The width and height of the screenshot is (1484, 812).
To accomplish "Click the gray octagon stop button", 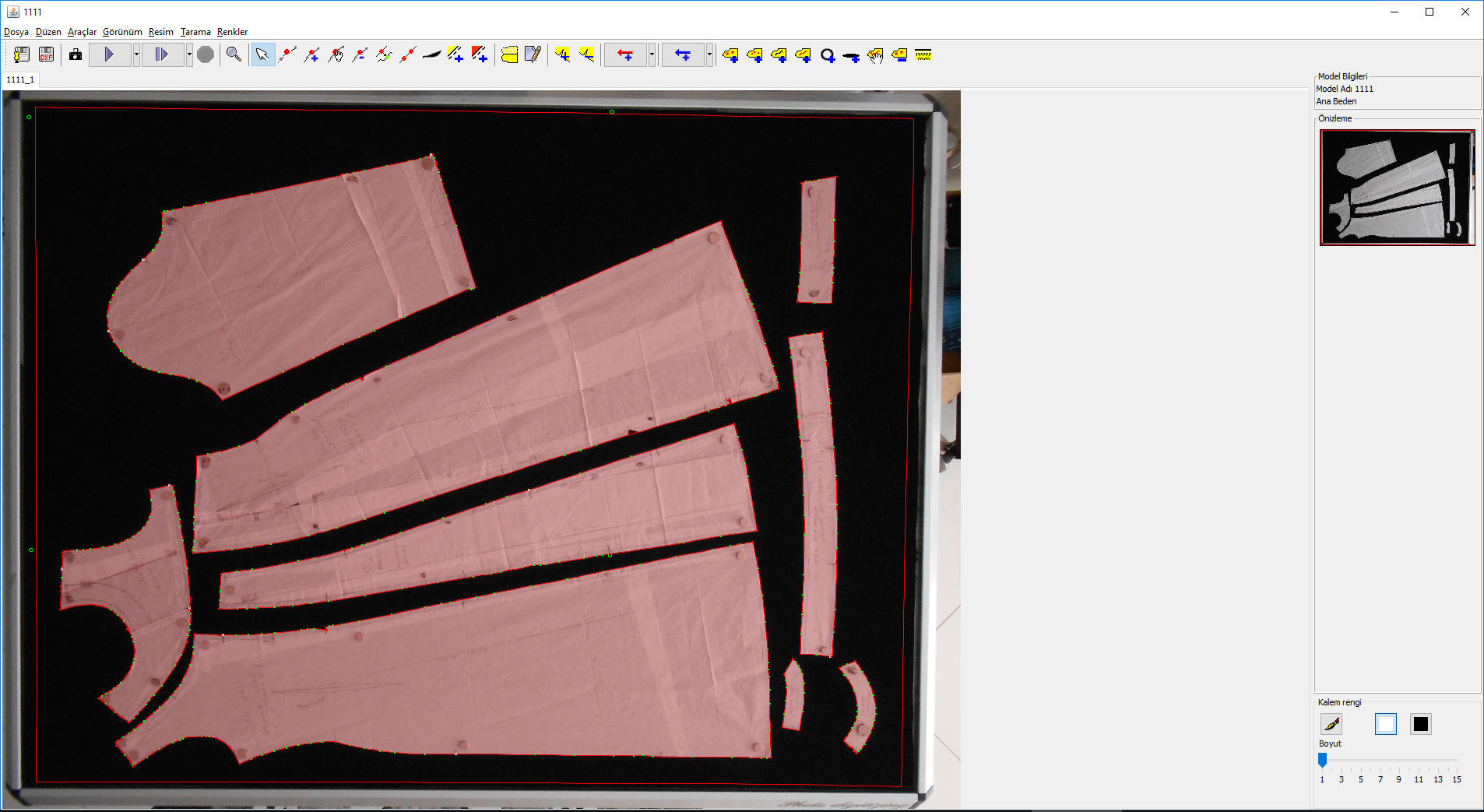I will (206, 54).
